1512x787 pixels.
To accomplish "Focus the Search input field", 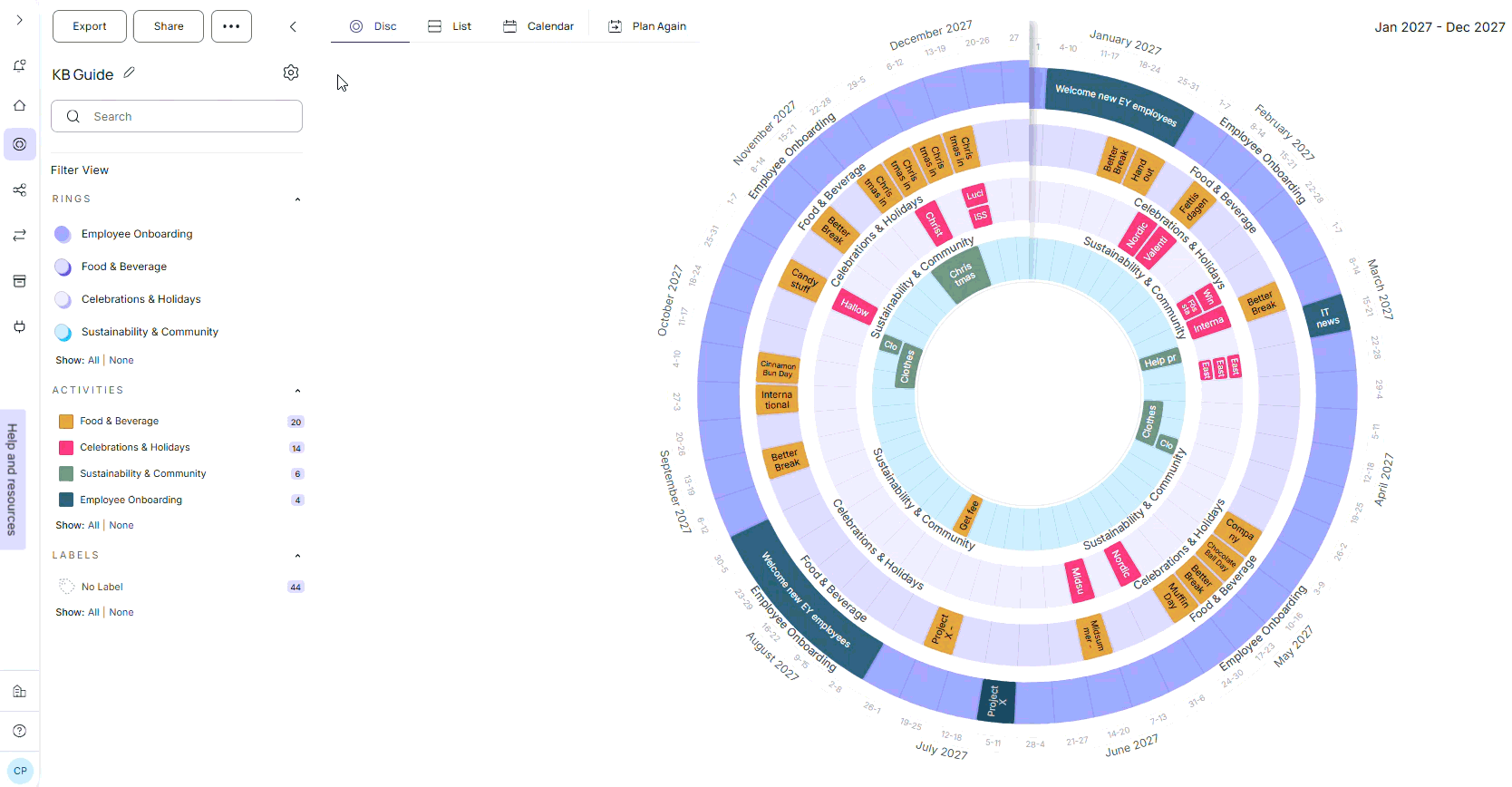I will [x=177, y=116].
